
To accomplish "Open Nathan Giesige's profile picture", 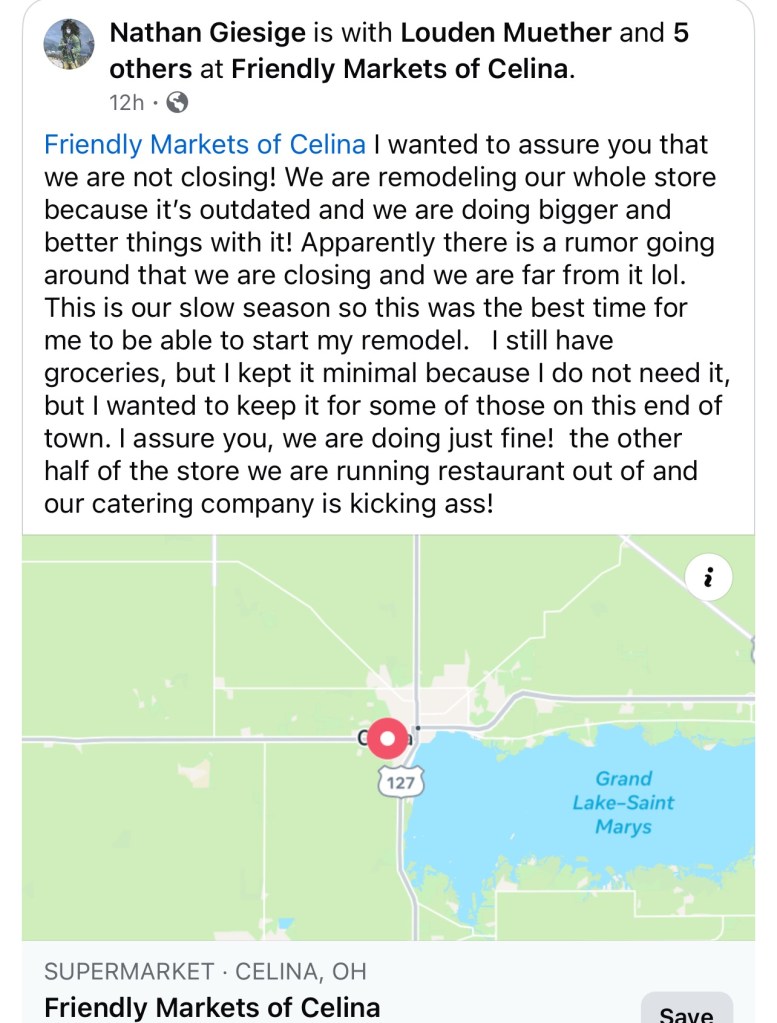I will tap(69, 44).
